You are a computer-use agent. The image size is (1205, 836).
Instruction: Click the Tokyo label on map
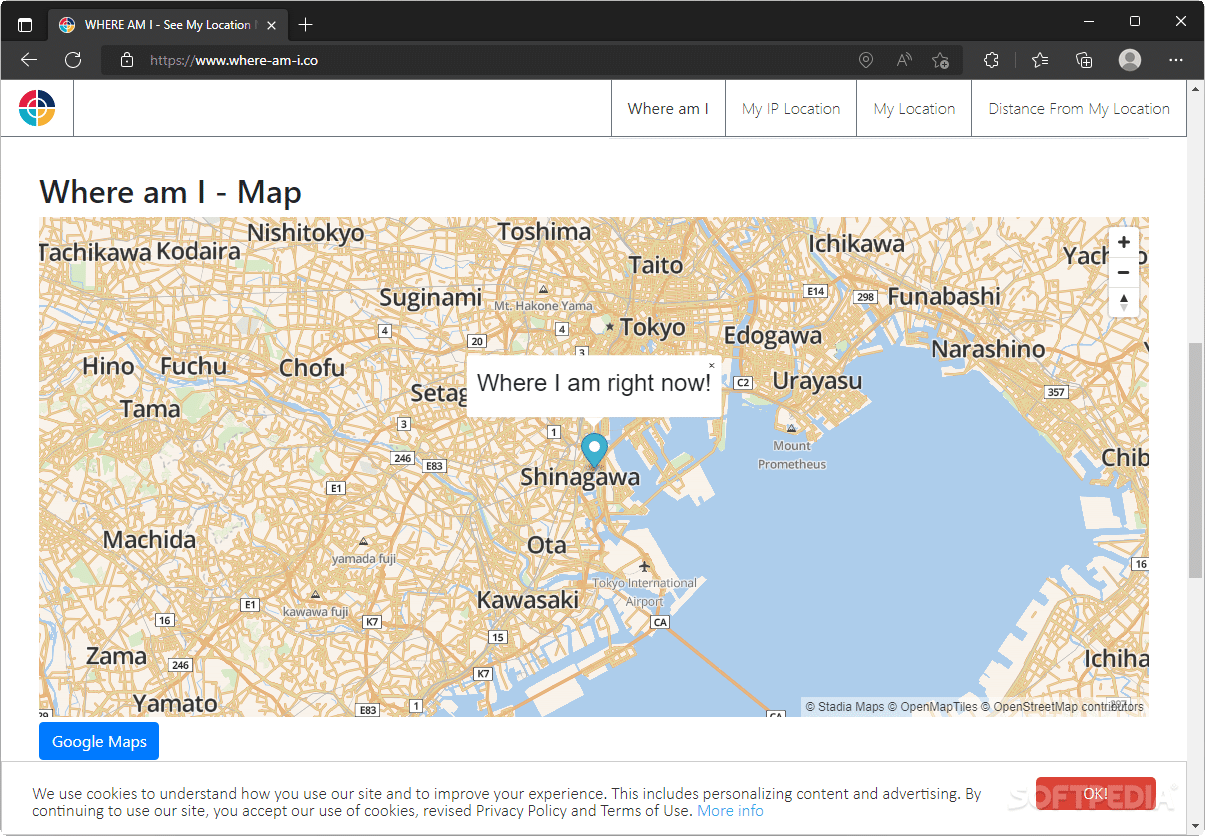tap(653, 327)
